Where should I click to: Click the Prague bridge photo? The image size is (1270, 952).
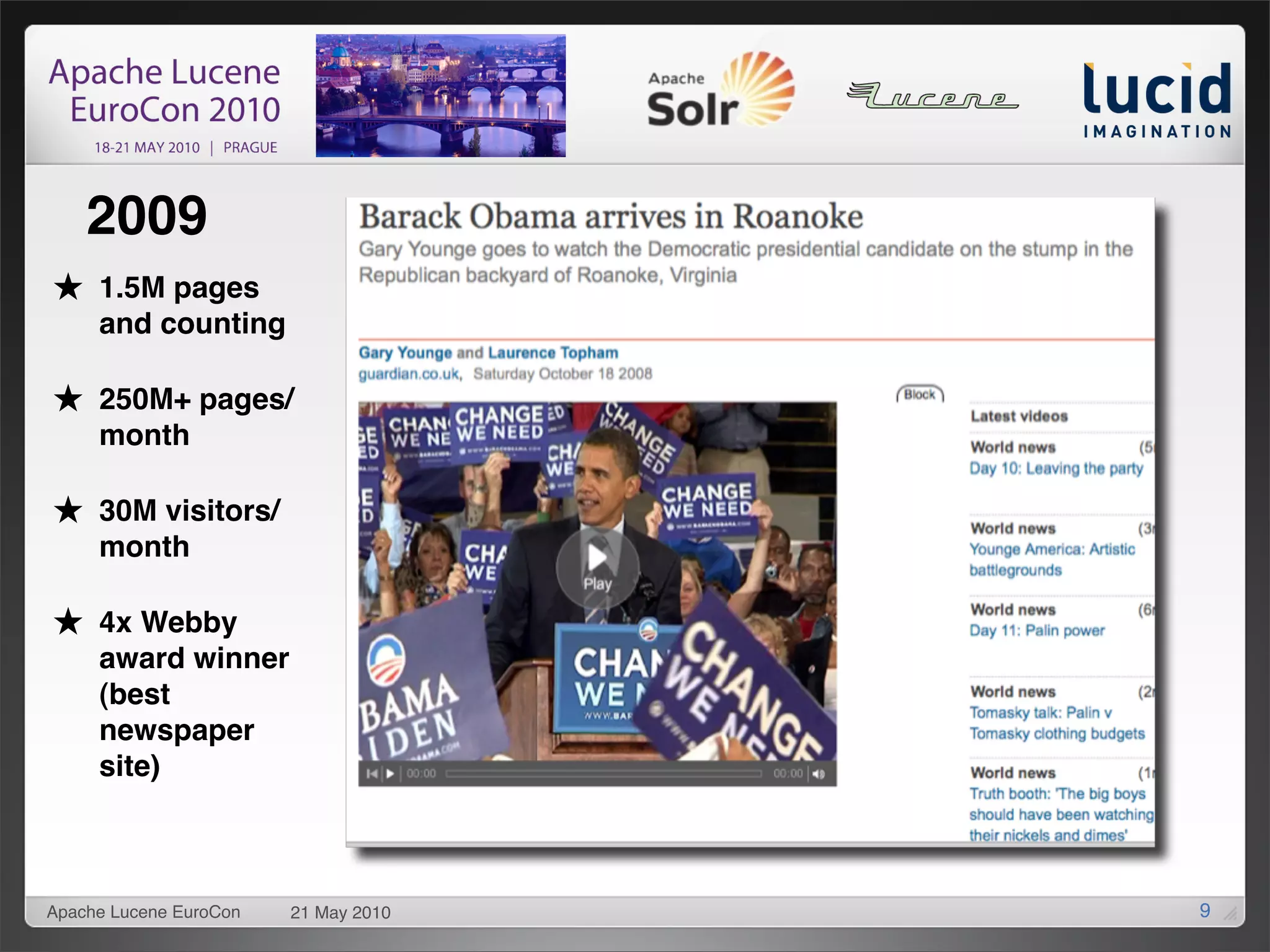click(x=440, y=95)
